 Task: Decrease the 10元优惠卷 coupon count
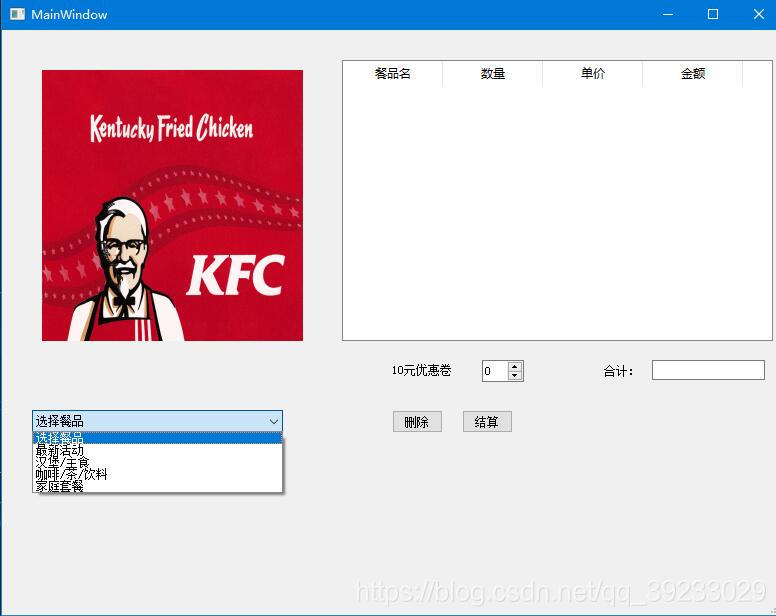[x=515, y=376]
